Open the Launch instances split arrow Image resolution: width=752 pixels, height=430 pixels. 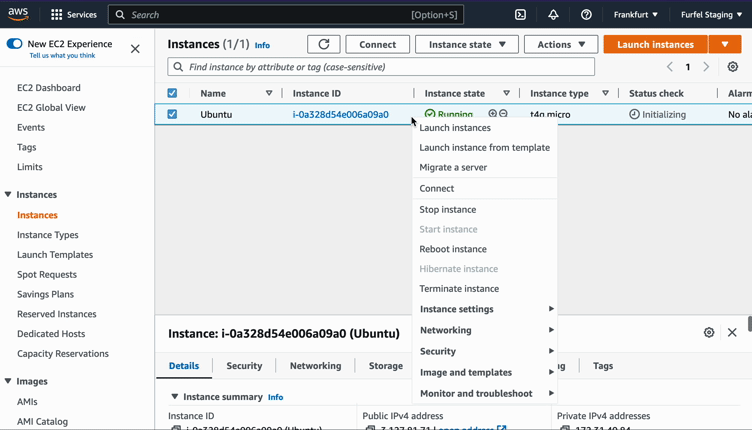725,44
